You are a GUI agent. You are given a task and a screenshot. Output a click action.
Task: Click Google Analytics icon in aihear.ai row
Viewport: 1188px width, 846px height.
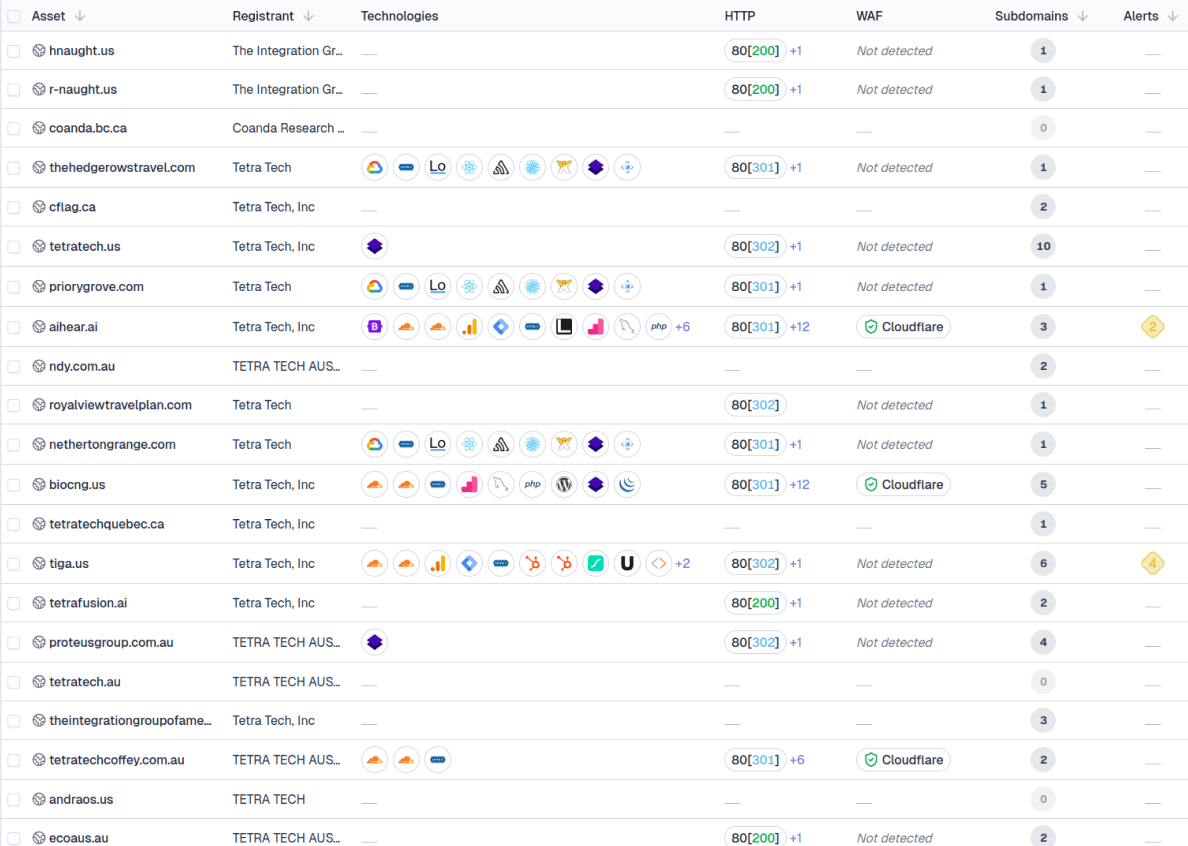[470, 326]
